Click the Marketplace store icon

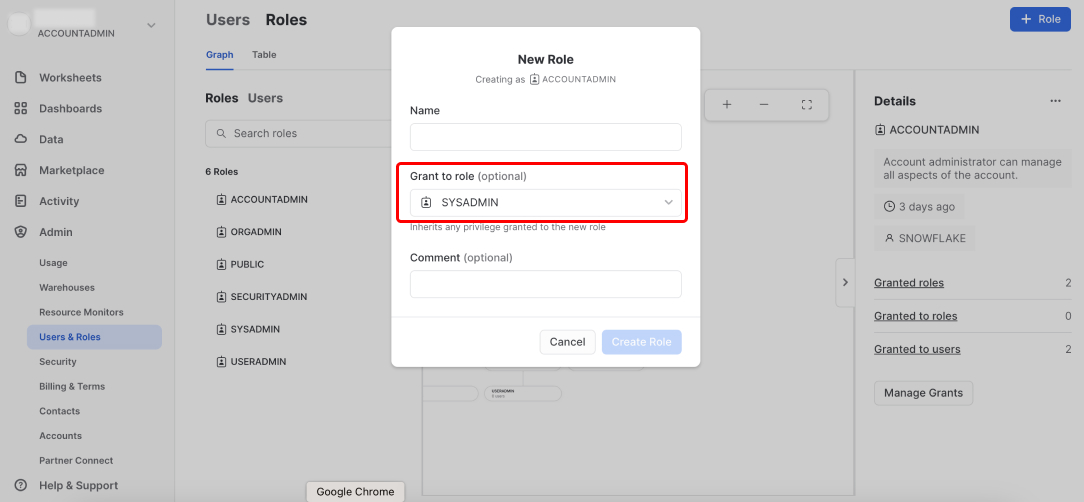click(20, 171)
